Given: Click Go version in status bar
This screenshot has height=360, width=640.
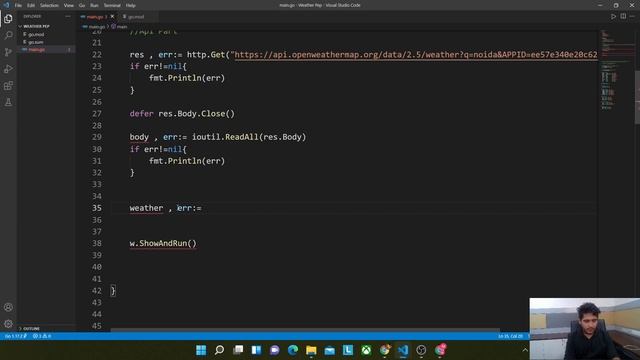Looking at the screenshot, I should coord(16,336).
